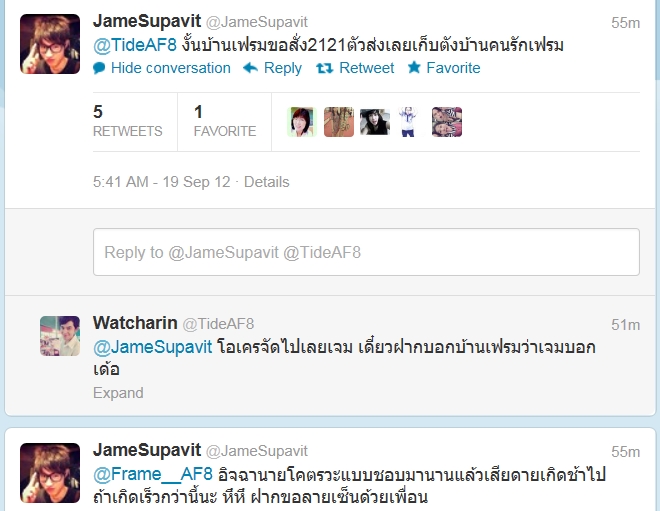View the last retweeter avatar in row

[447, 122]
